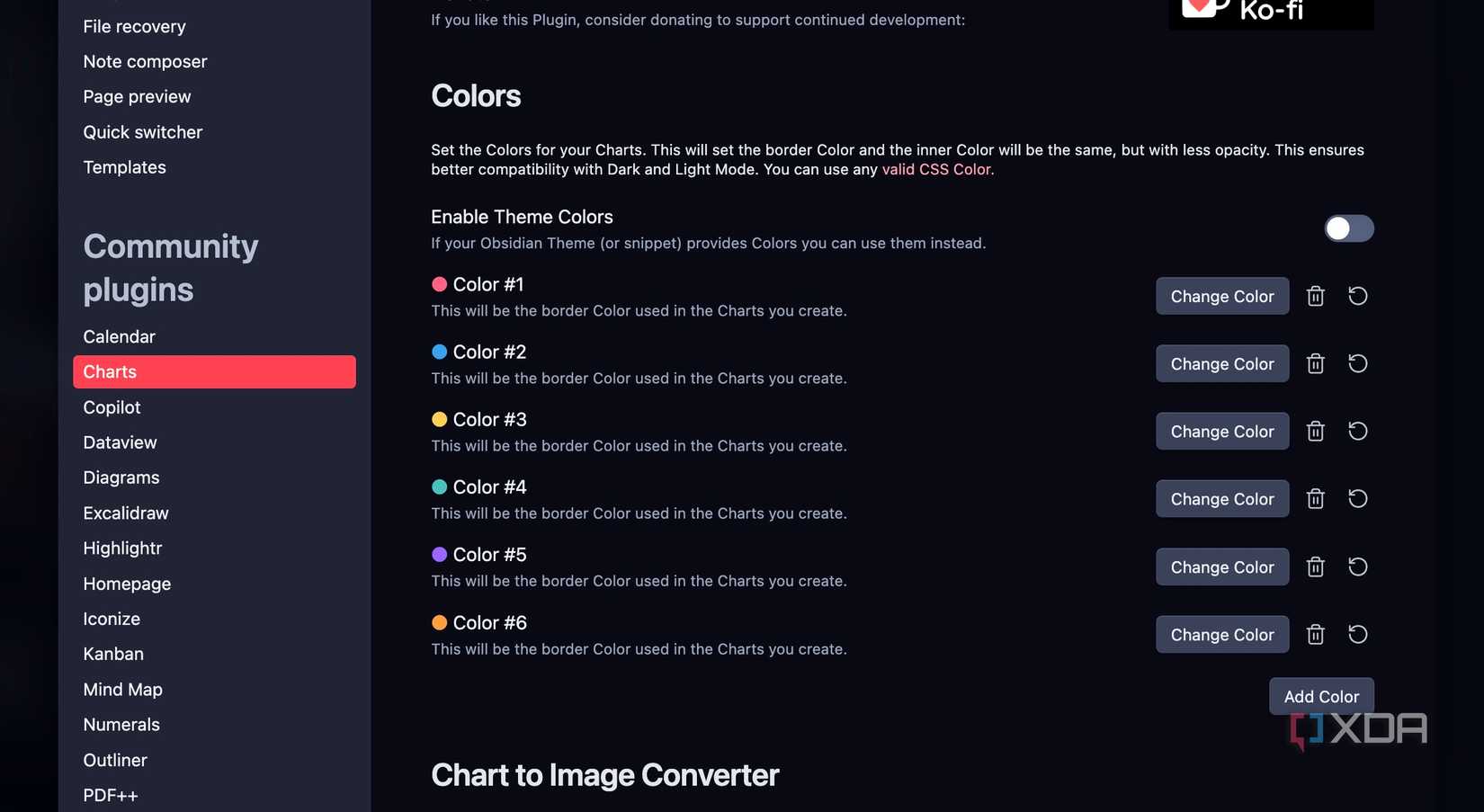Image resolution: width=1484 pixels, height=812 pixels.
Task: Reset Color #4 to its default
Action: click(1358, 498)
